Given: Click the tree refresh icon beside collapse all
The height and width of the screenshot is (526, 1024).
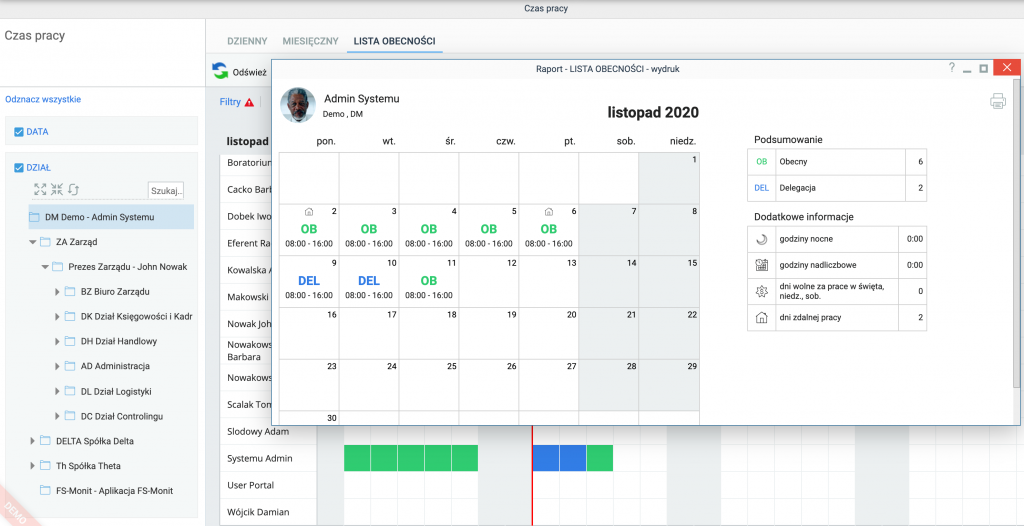Looking at the screenshot, I should click(73, 189).
